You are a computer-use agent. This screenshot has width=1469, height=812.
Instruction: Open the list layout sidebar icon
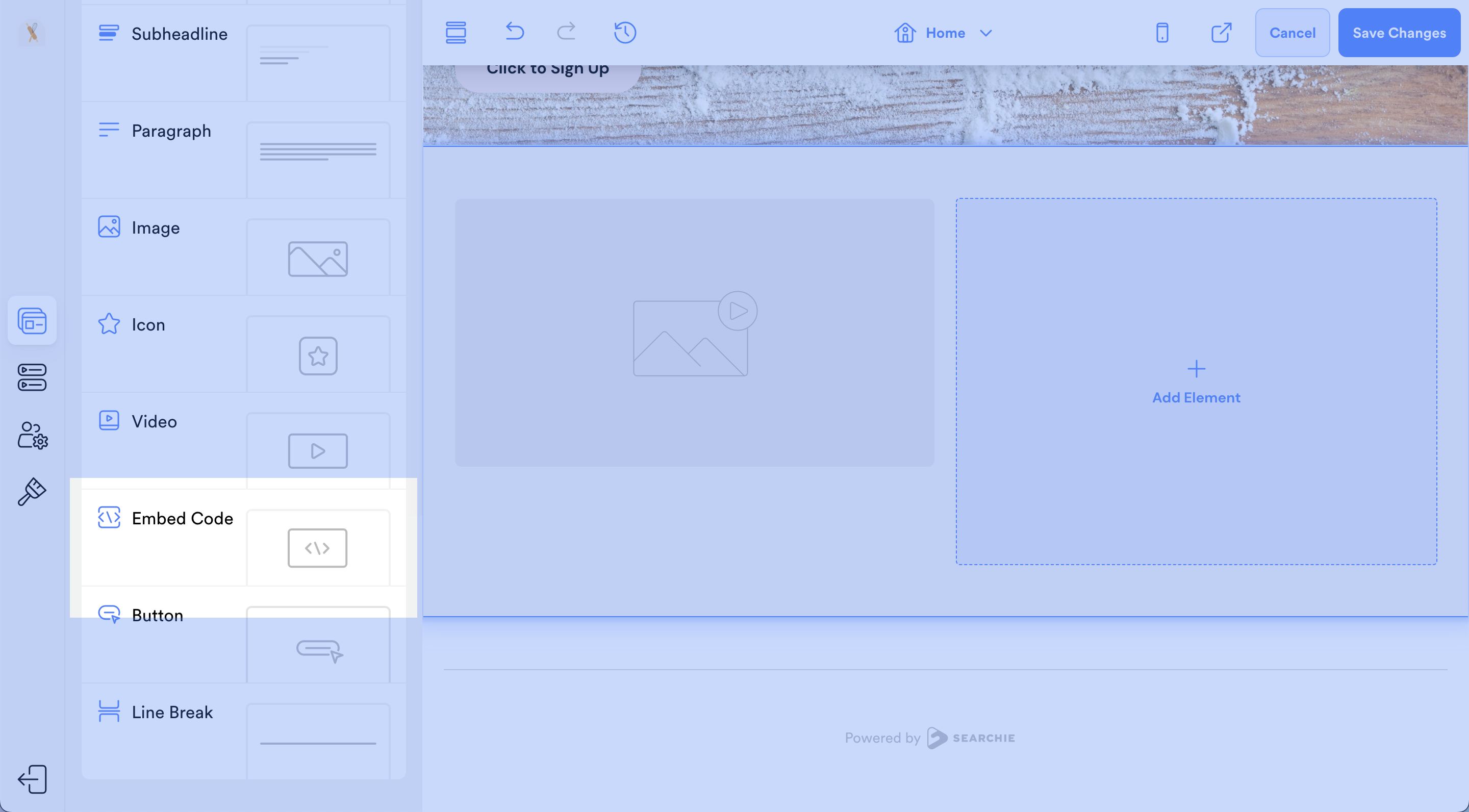pos(32,377)
